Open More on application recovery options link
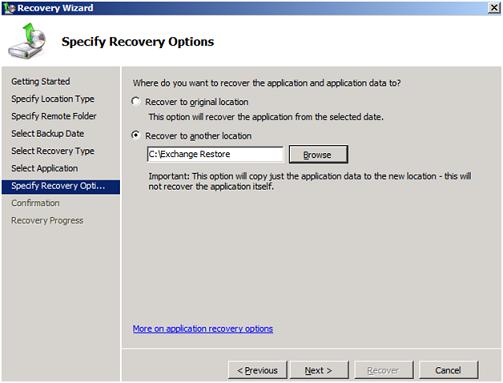This screenshot has width=503, height=383. [x=203, y=328]
